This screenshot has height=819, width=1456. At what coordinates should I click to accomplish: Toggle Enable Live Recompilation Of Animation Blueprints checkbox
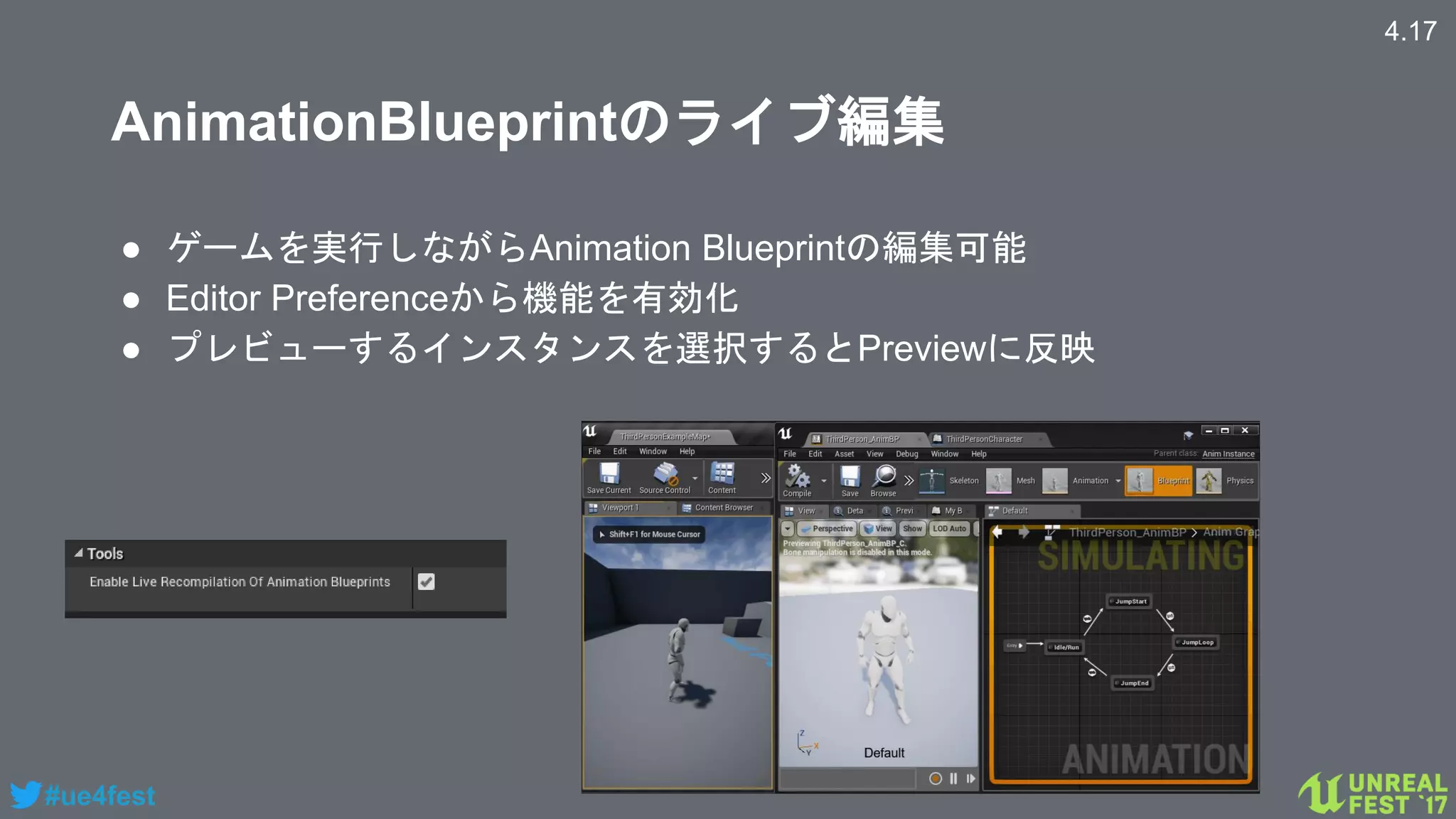pyautogui.click(x=426, y=582)
